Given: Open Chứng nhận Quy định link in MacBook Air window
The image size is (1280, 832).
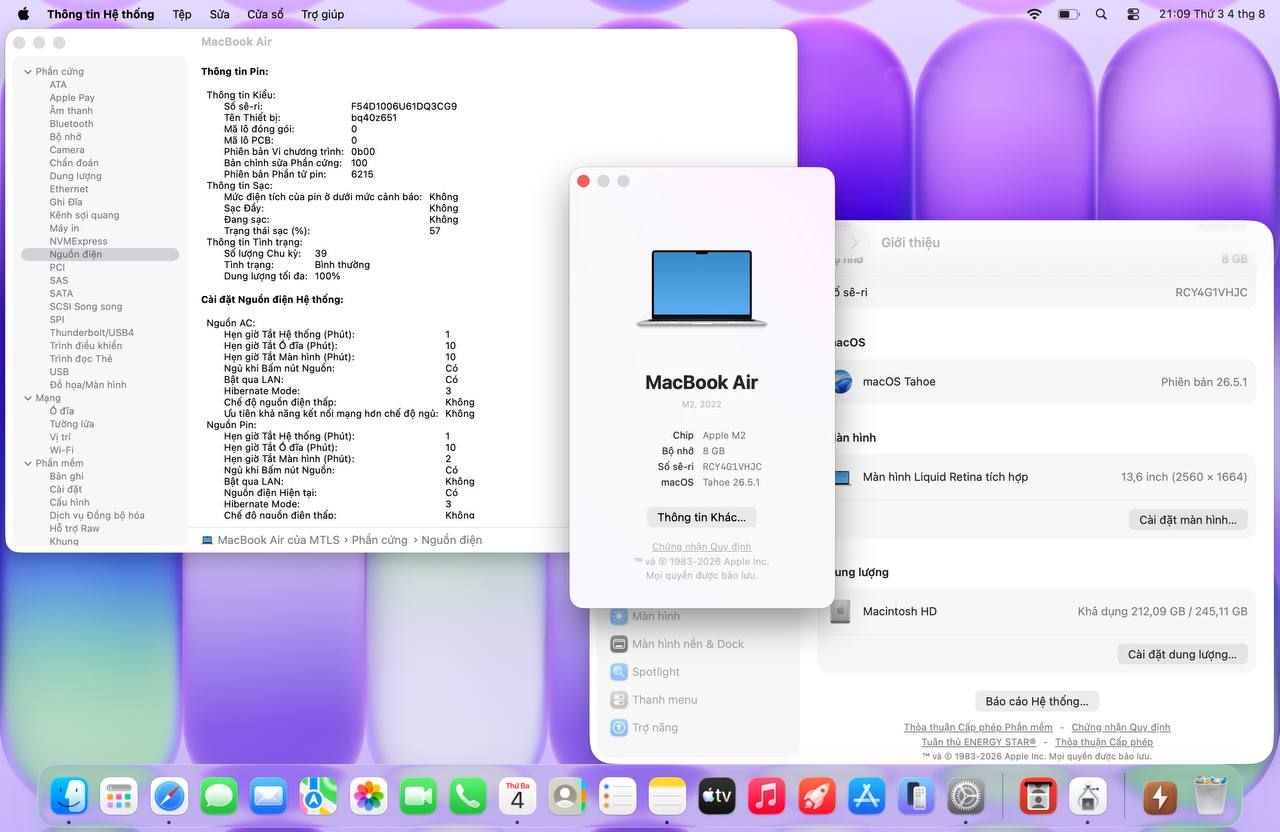Looking at the screenshot, I should point(701,547).
